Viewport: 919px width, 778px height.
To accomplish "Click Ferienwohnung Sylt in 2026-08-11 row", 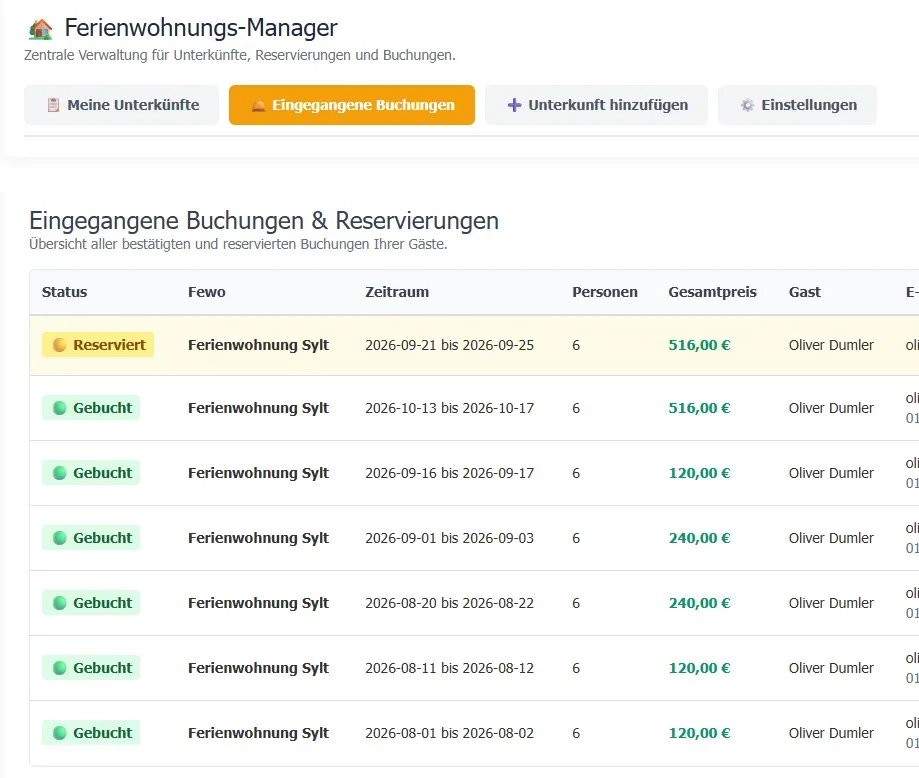I will pos(258,668).
